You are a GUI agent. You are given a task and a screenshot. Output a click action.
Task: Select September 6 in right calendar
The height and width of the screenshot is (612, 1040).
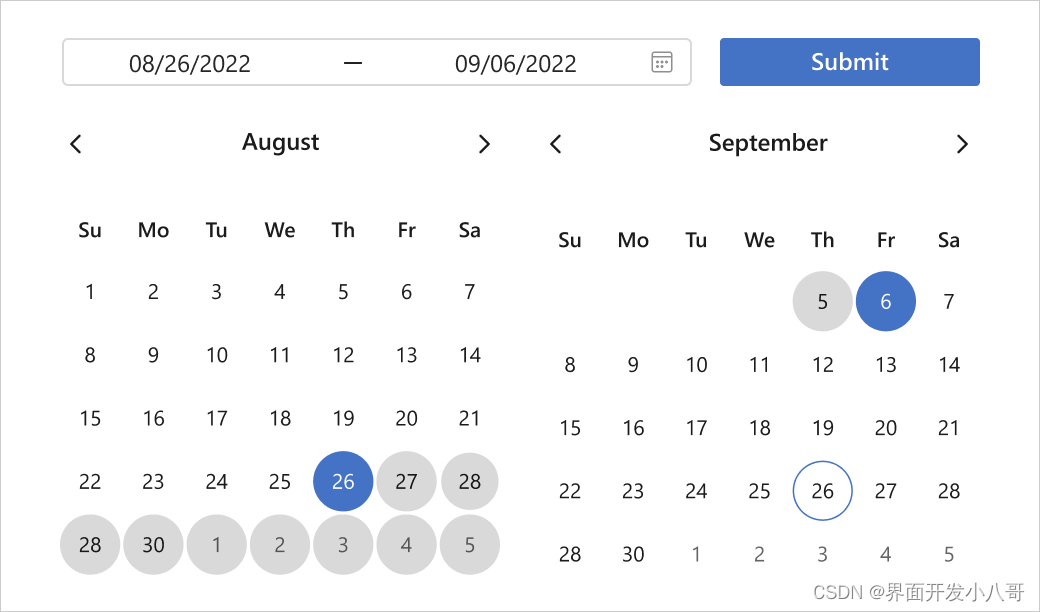click(x=886, y=302)
